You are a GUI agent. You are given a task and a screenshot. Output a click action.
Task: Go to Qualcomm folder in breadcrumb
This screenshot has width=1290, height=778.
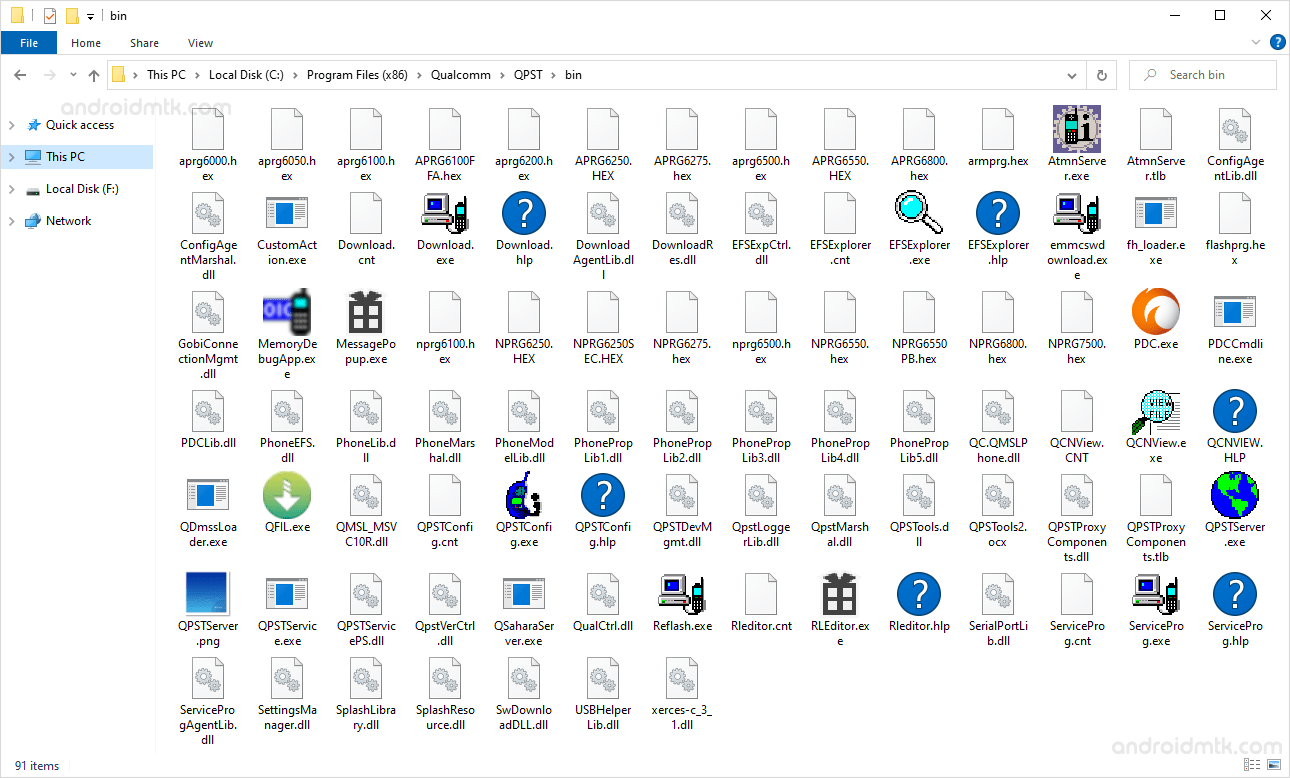click(x=461, y=75)
